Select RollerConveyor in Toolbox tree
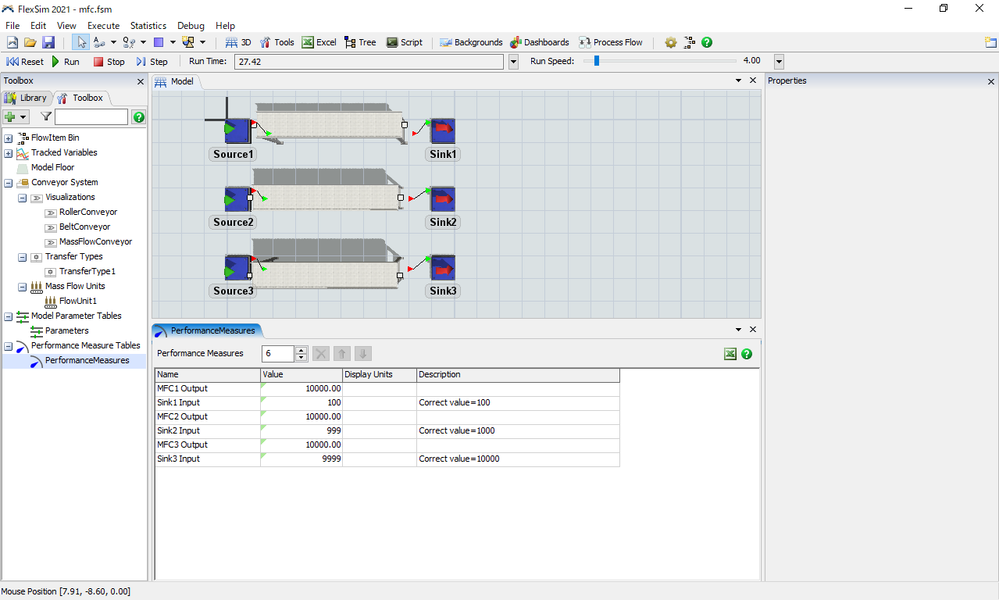Screen dimensions: 999x600 click(88, 212)
